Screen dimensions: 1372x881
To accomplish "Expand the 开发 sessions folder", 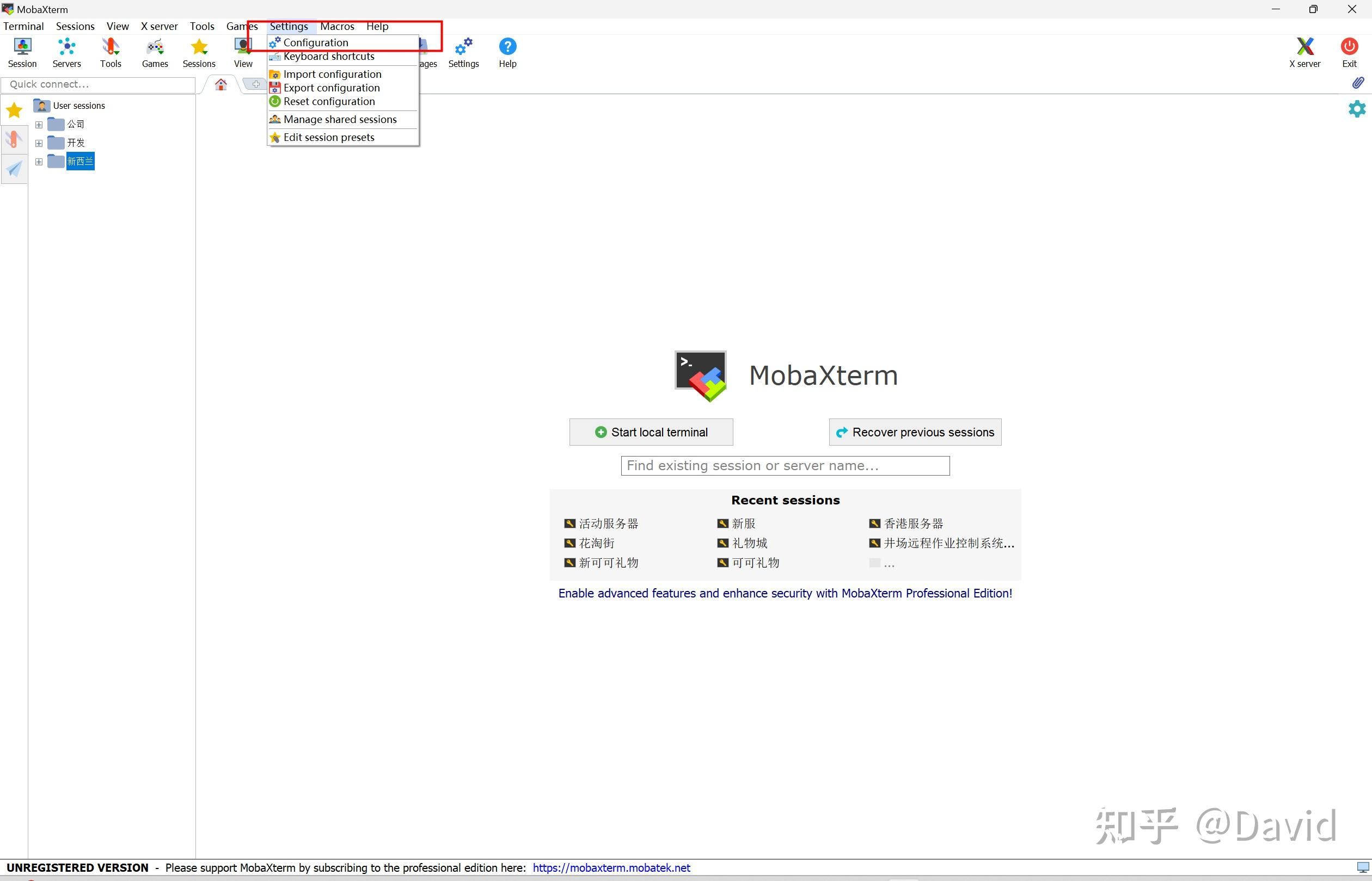I will pos(38,143).
